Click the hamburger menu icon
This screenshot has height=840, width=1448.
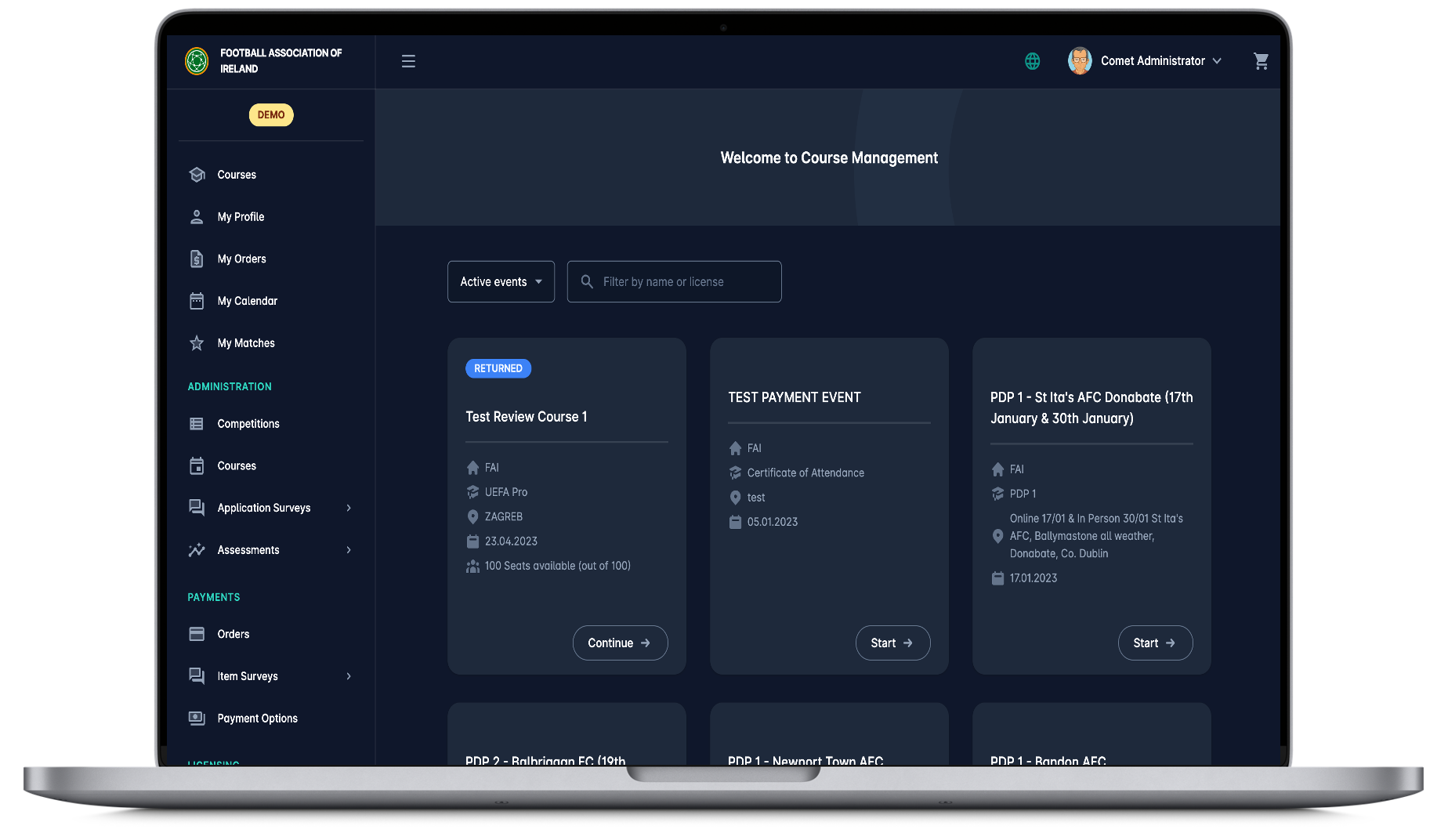point(408,61)
